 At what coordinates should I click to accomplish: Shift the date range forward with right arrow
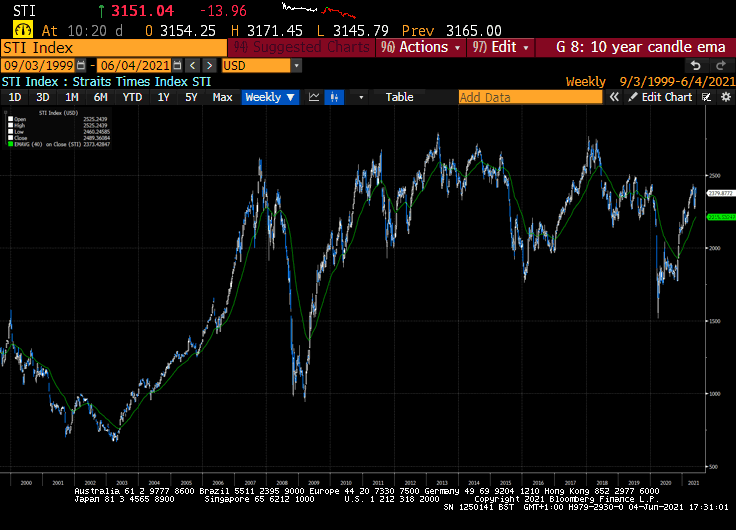(210, 66)
